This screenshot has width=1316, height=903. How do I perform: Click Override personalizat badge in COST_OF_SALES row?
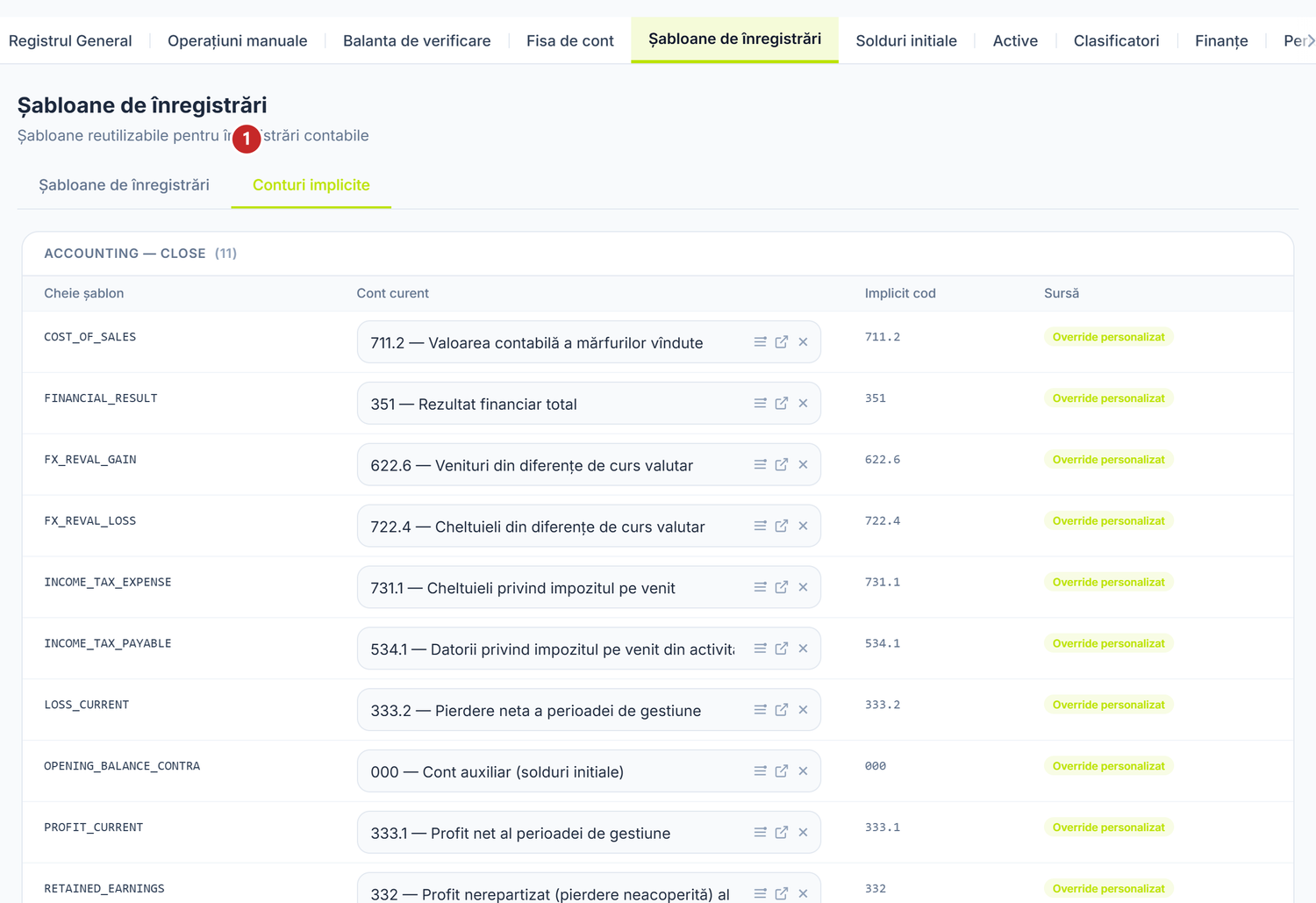click(1108, 337)
